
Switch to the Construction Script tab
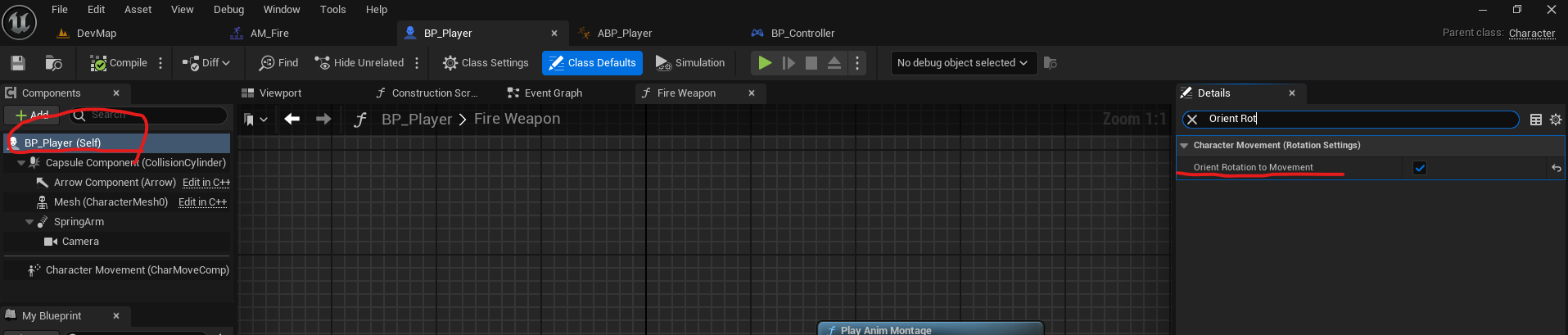[x=434, y=93]
